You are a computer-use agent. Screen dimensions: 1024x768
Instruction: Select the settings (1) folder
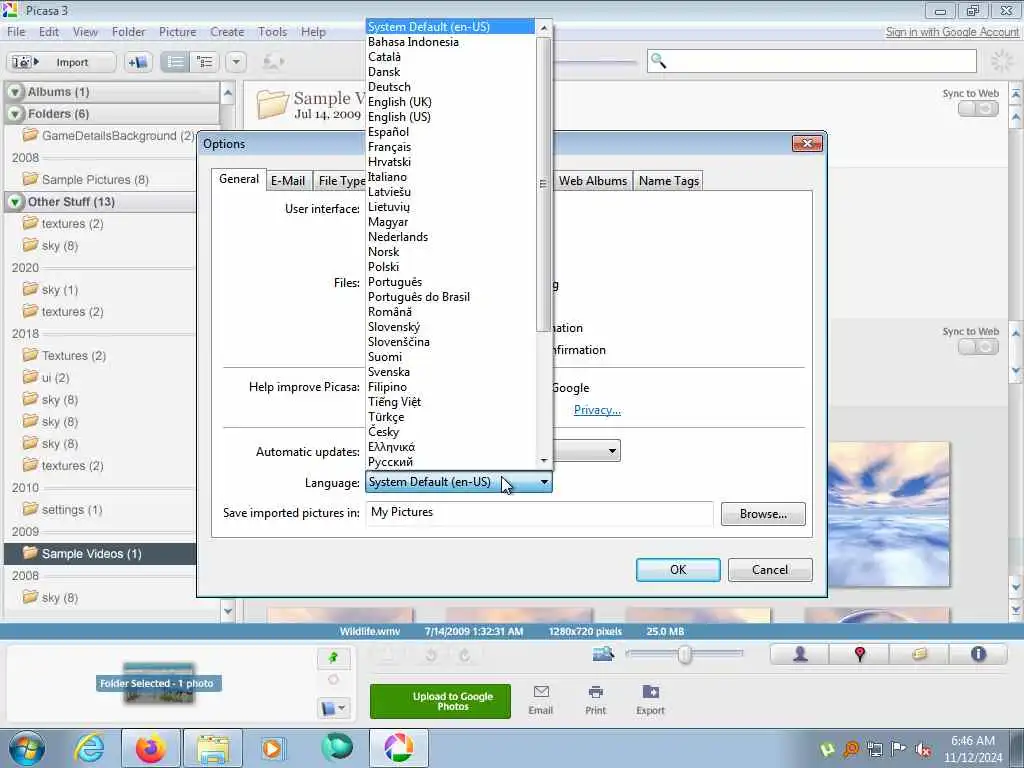coord(72,509)
